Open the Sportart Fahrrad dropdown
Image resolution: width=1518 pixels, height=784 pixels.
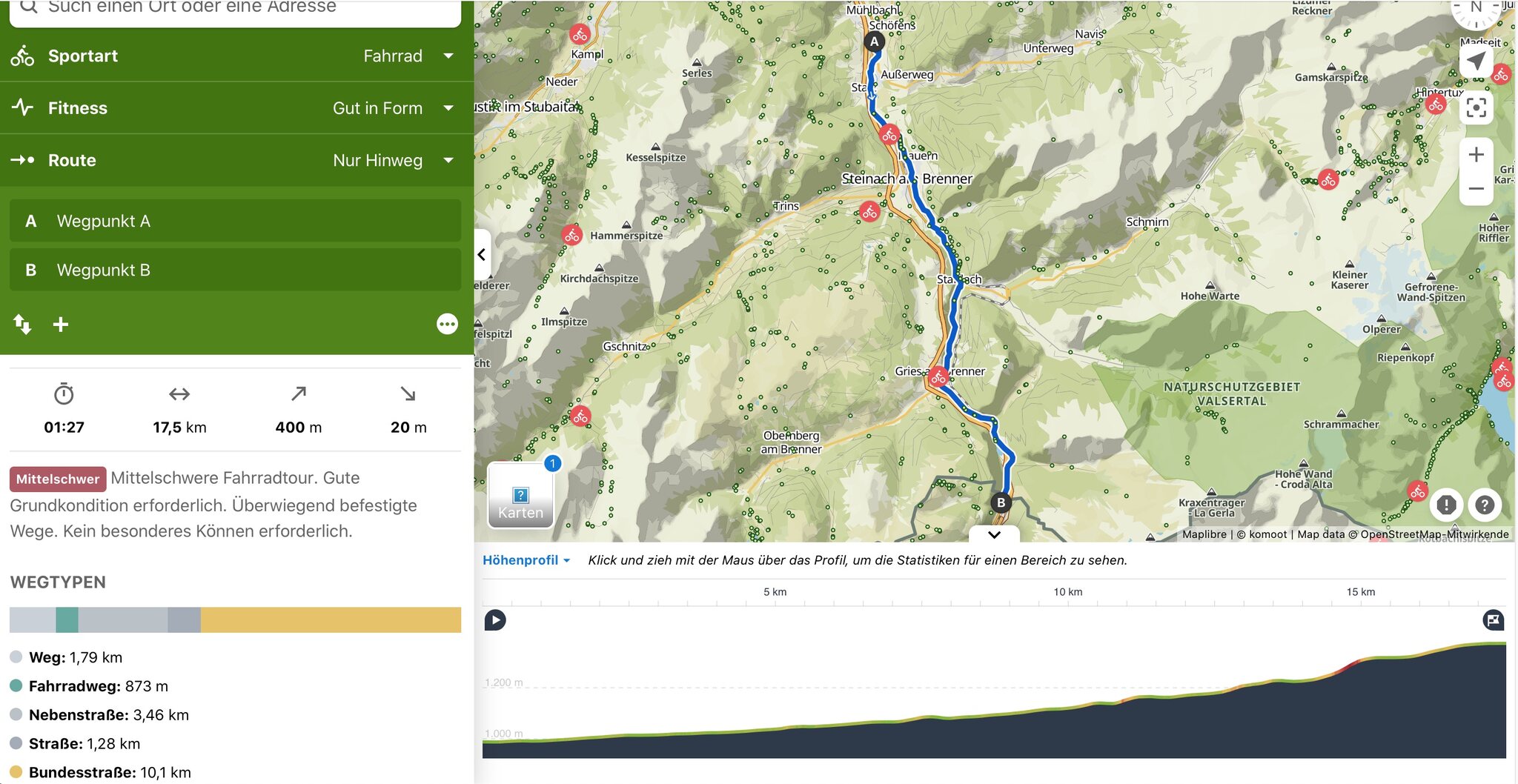pos(408,56)
